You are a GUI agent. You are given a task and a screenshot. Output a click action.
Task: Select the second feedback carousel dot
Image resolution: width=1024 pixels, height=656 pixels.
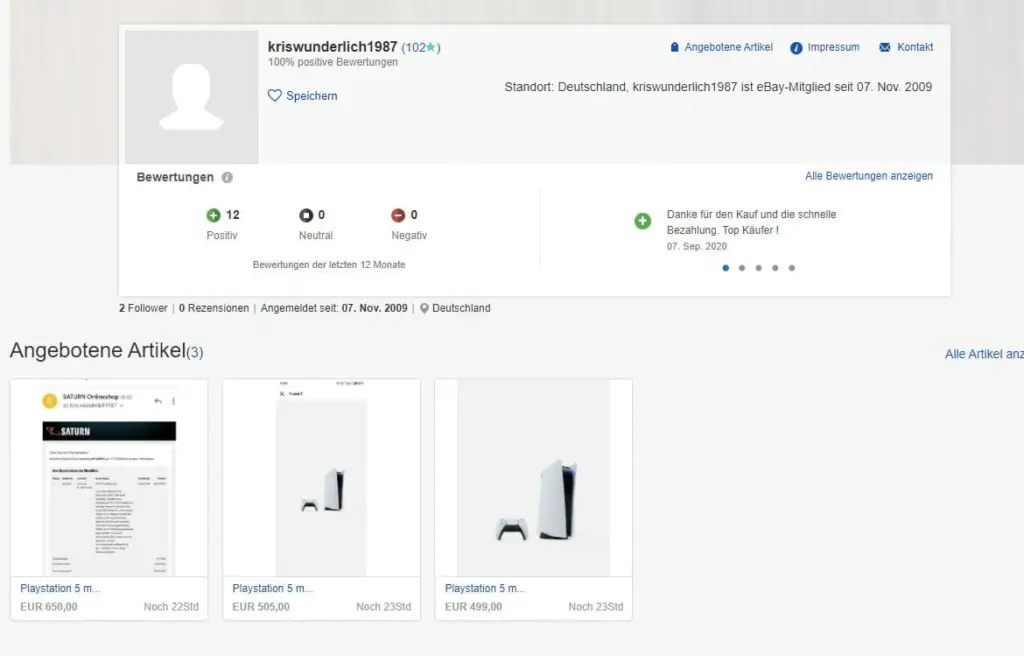click(741, 268)
